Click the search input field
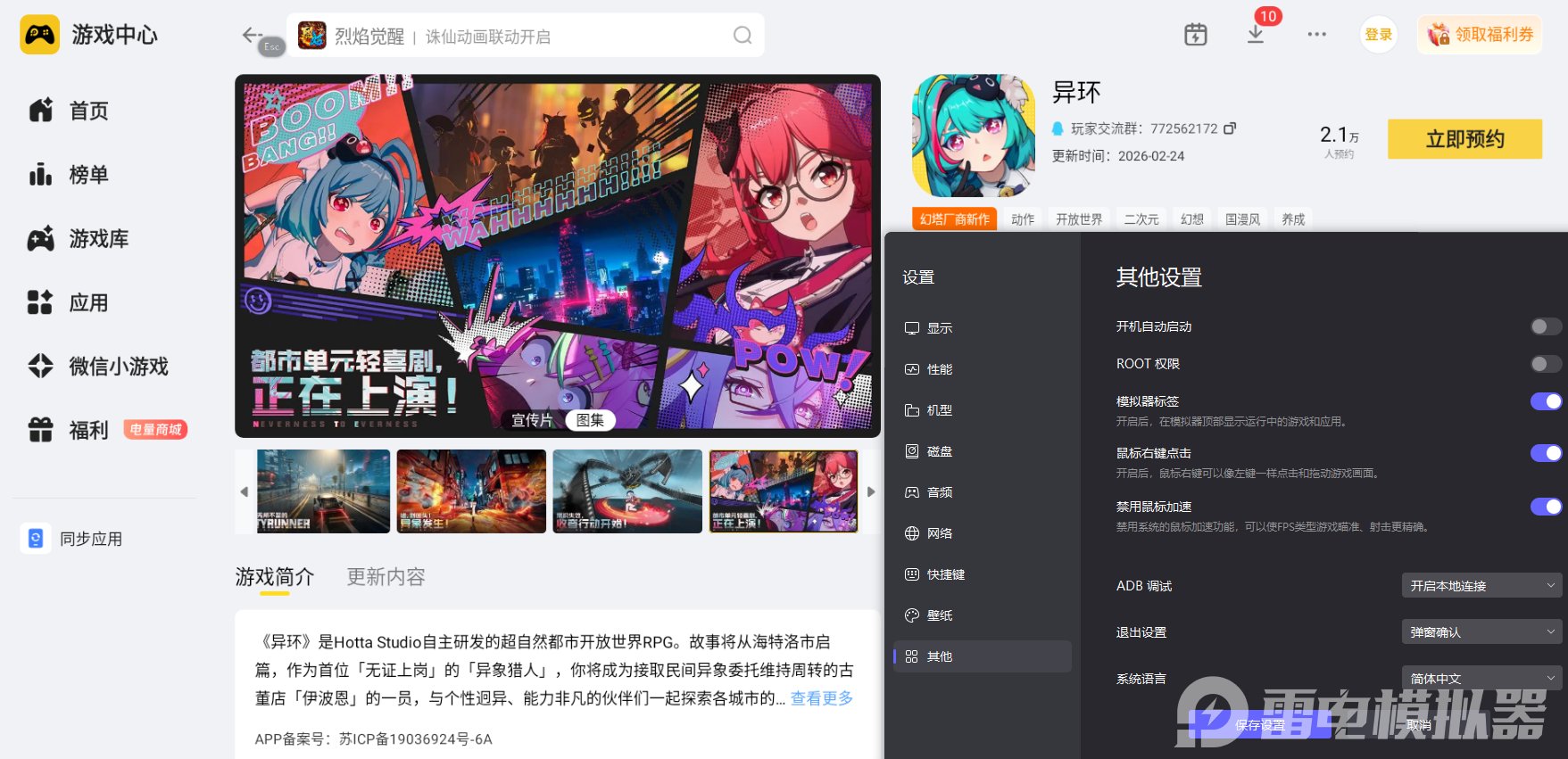Image resolution: width=1568 pixels, height=759 pixels. pos(526,36)
